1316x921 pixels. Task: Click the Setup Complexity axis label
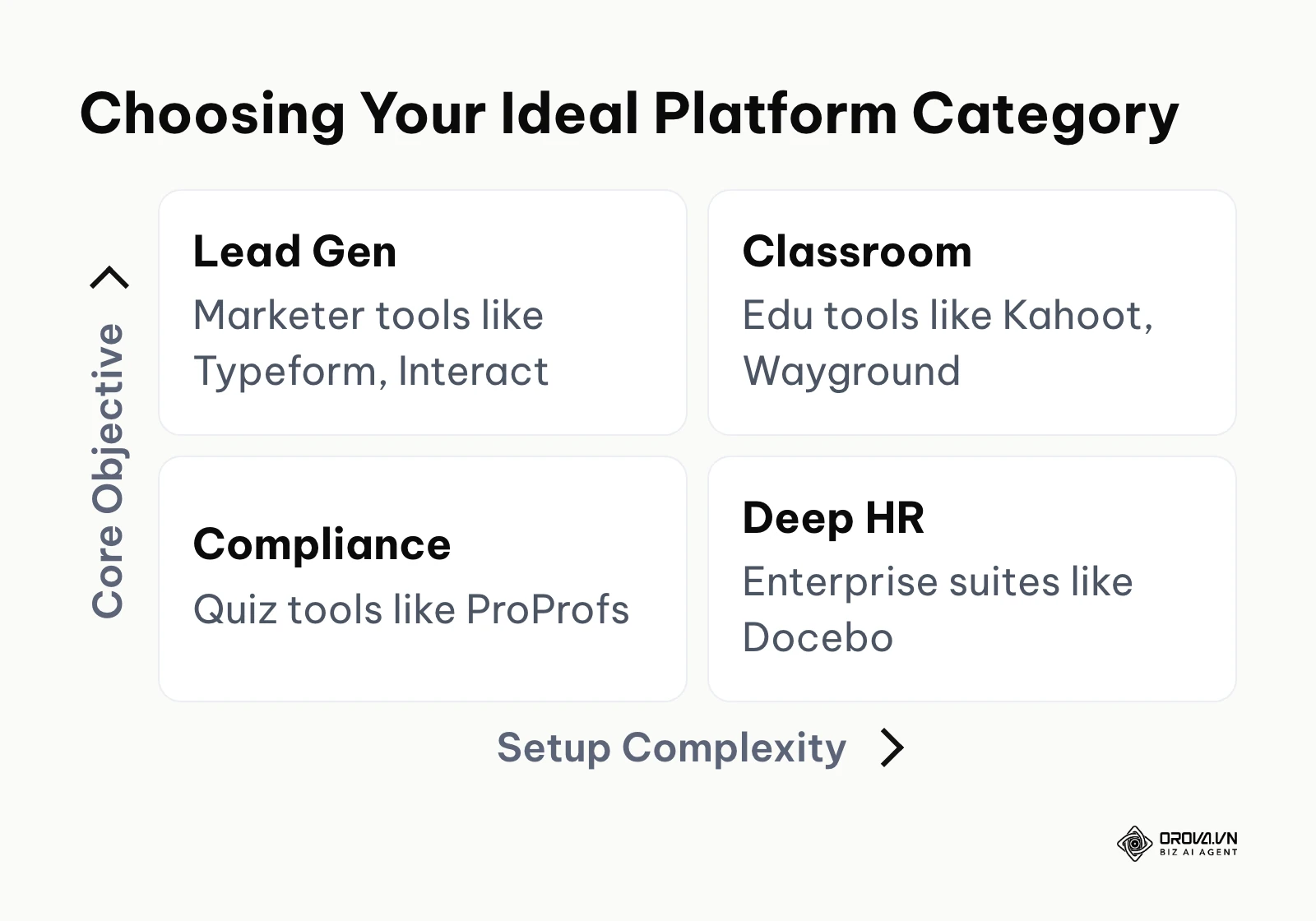pyautogui.click(x=671, y=748)
